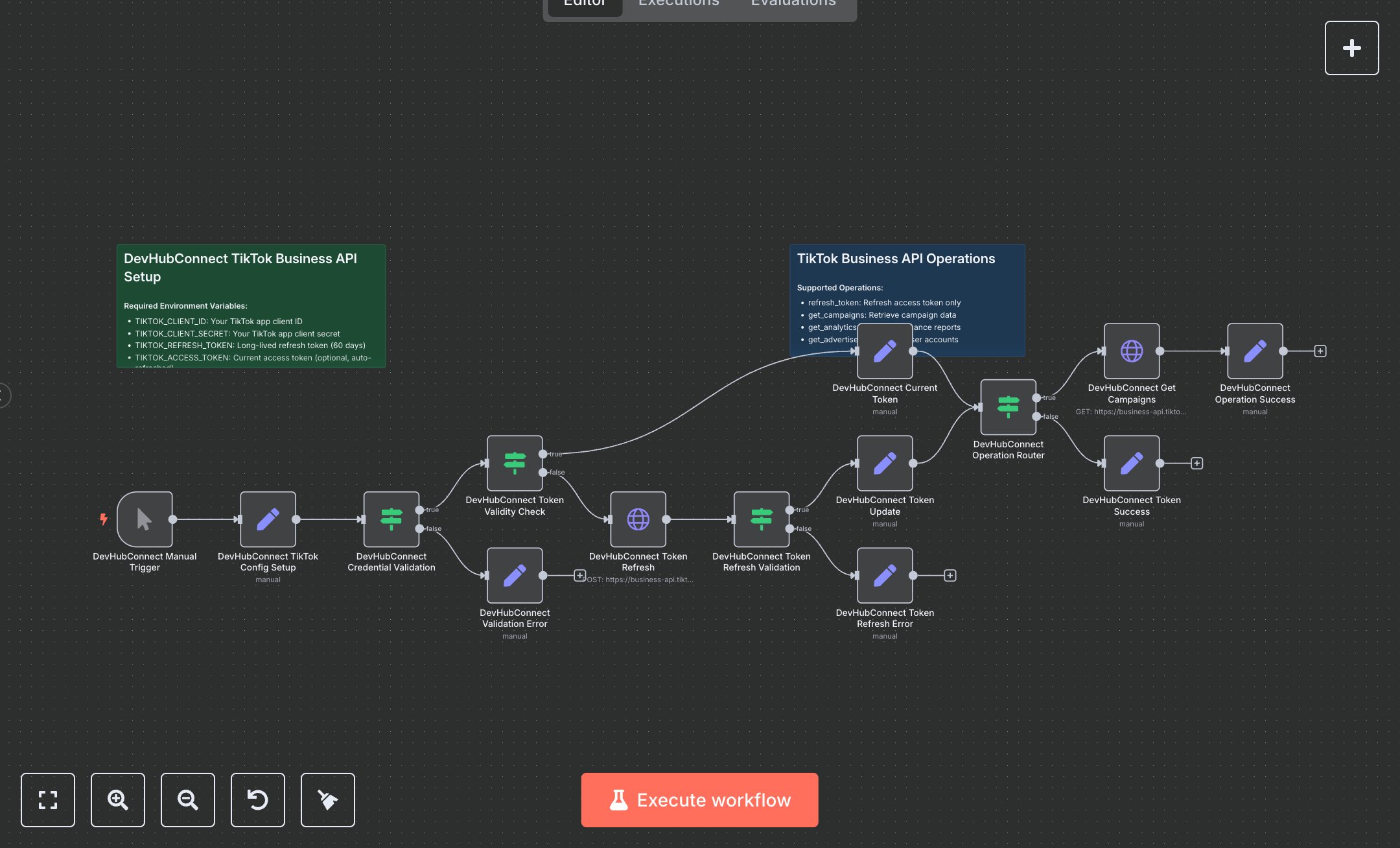Open the add node plus button
Image resolution: width=1400 pixels, height=848 pixels.
click(1351, 48)
